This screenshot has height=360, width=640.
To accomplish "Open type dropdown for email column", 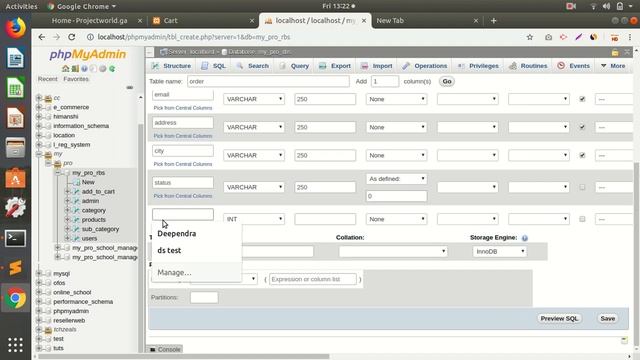I will tap(254, 99).
